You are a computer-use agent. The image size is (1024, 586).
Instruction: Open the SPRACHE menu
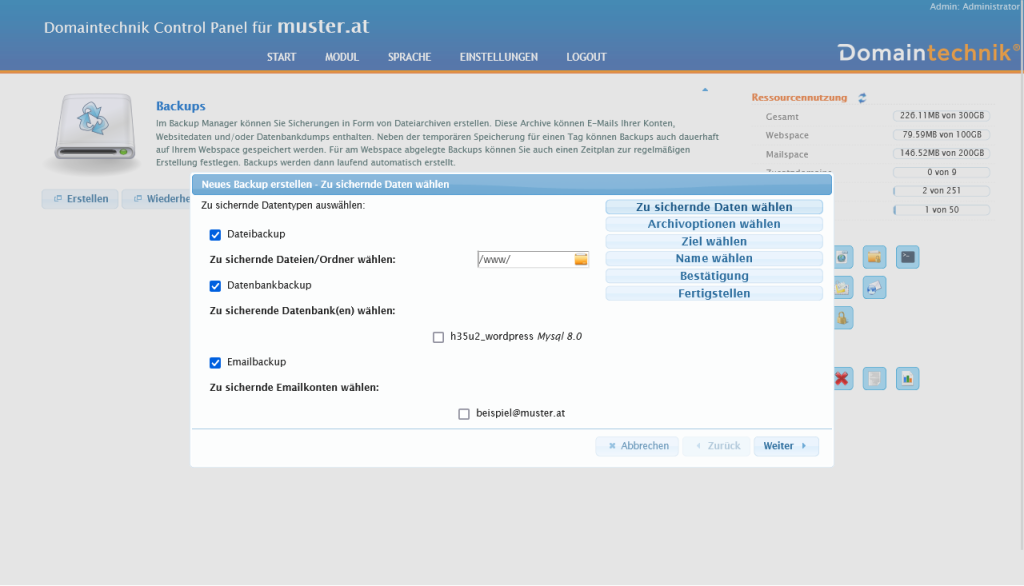point(408,57)
